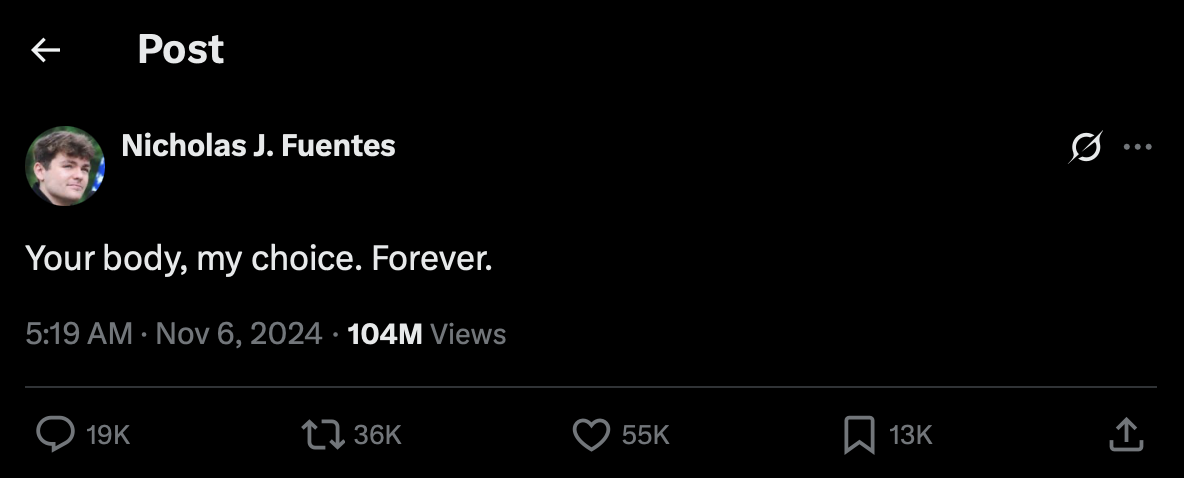This screenshot has height=478, width=1184.
Task: Like the post with the heart icon
Action: click(591, 434)
